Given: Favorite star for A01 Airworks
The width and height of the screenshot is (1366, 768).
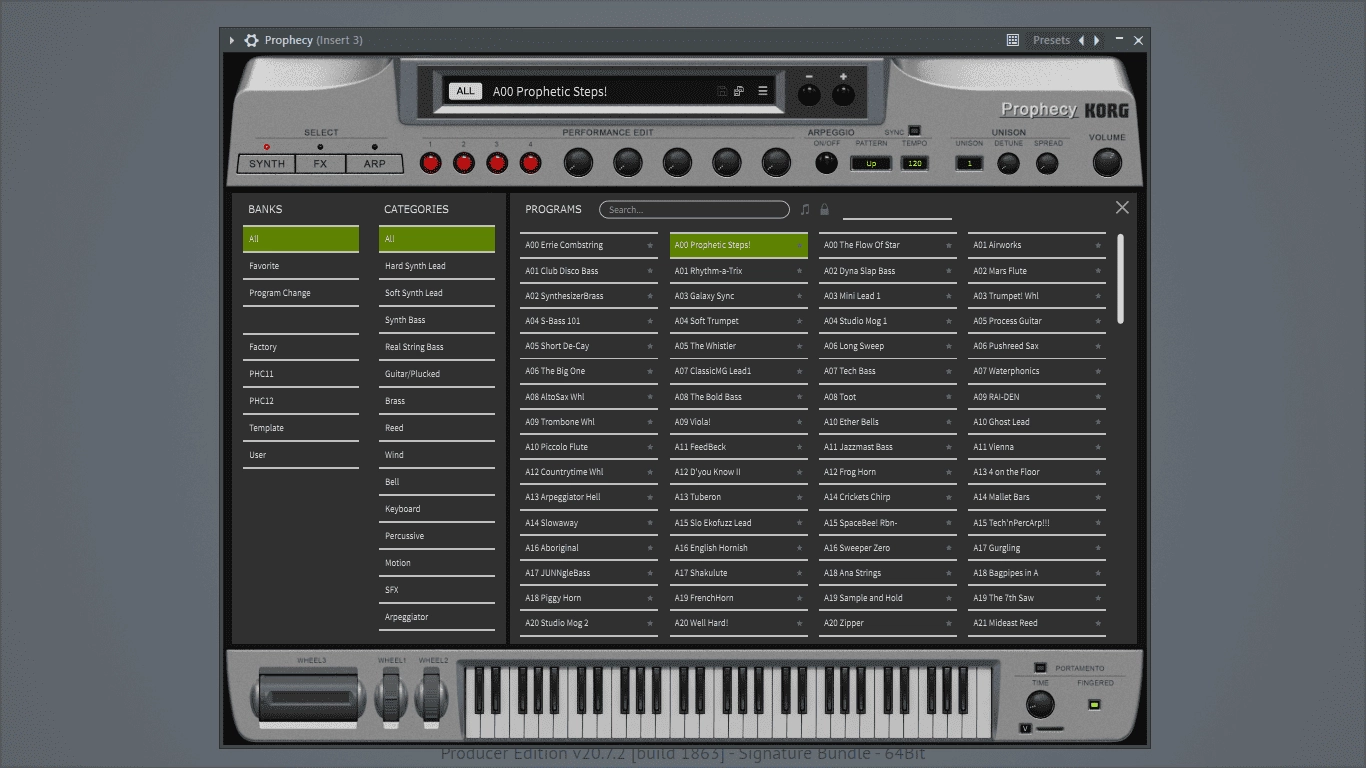Looking at the screenshot, I should tap(1098, 245).
